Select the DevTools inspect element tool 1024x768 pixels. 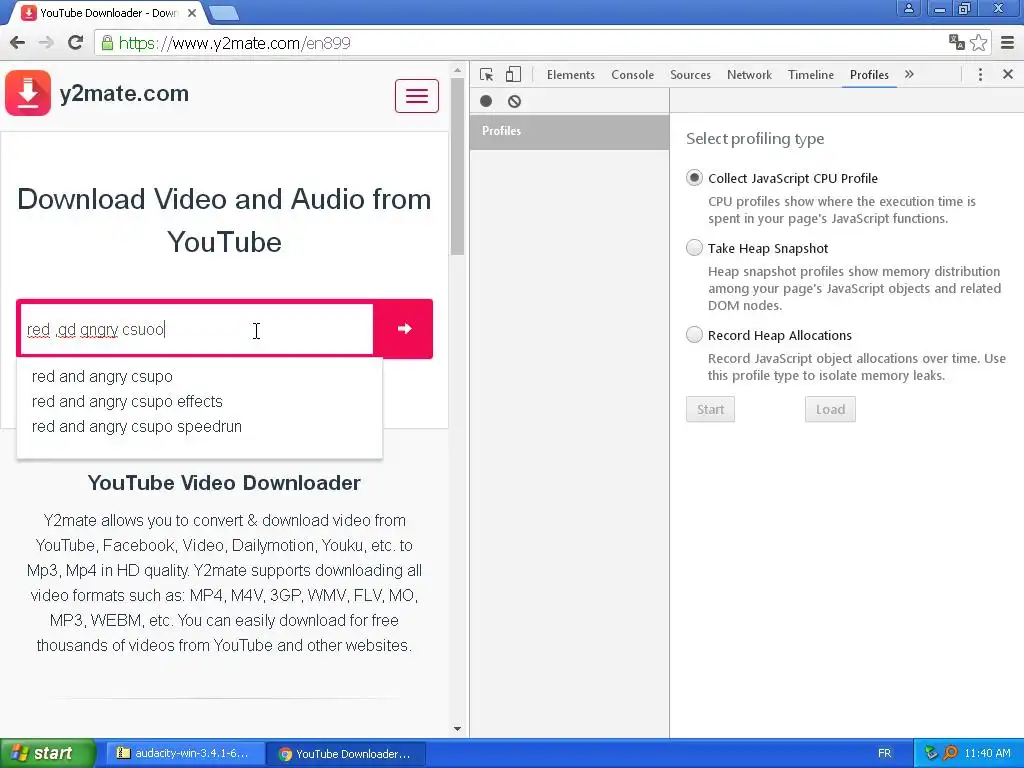click(486, 74)
